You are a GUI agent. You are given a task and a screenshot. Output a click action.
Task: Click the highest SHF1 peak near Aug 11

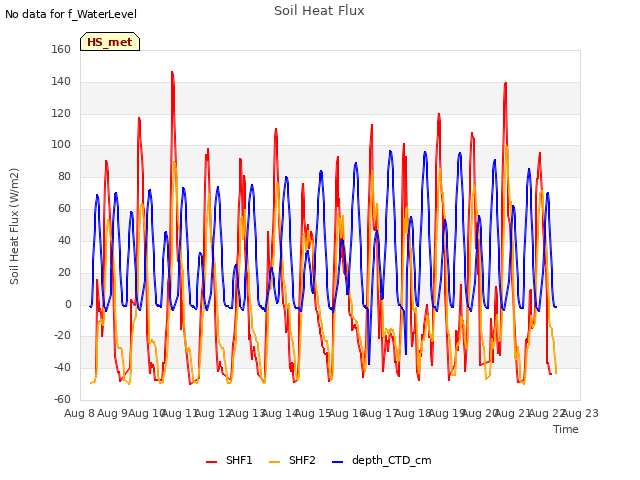click(x=172, y=72)
